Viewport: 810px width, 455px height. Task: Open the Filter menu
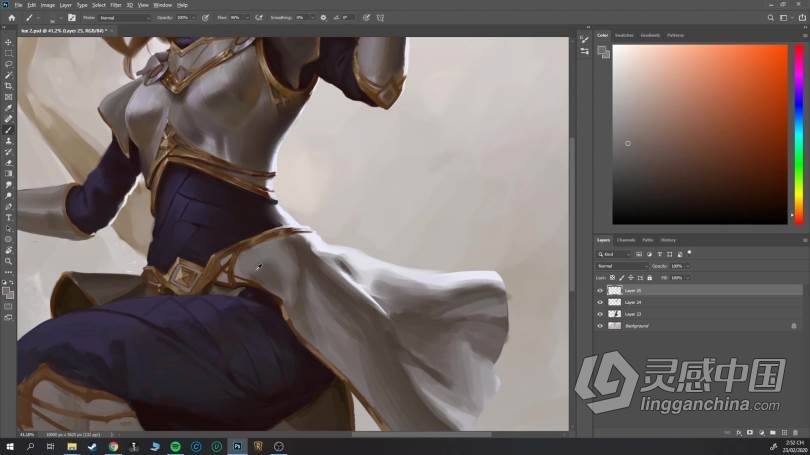[116, 5]
